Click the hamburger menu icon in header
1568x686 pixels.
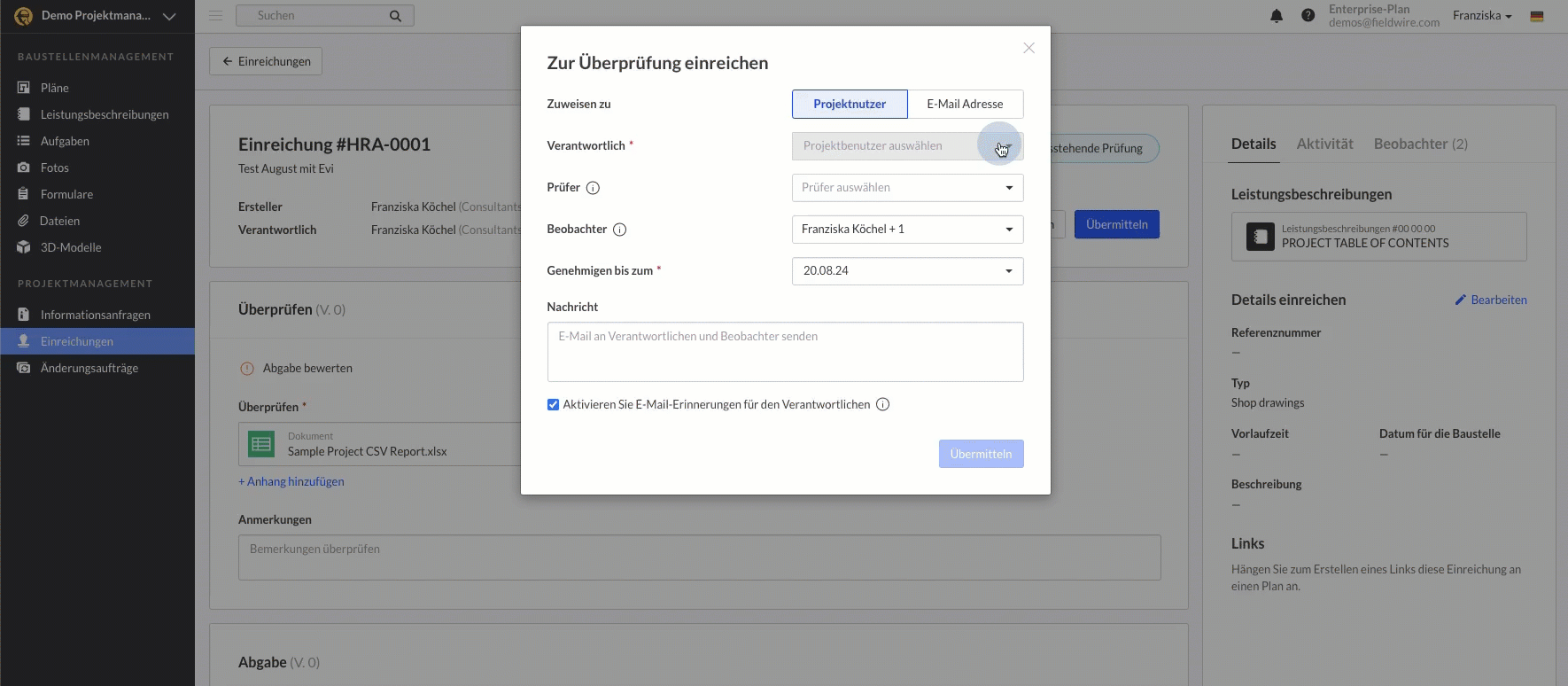[x=215, y=16]
